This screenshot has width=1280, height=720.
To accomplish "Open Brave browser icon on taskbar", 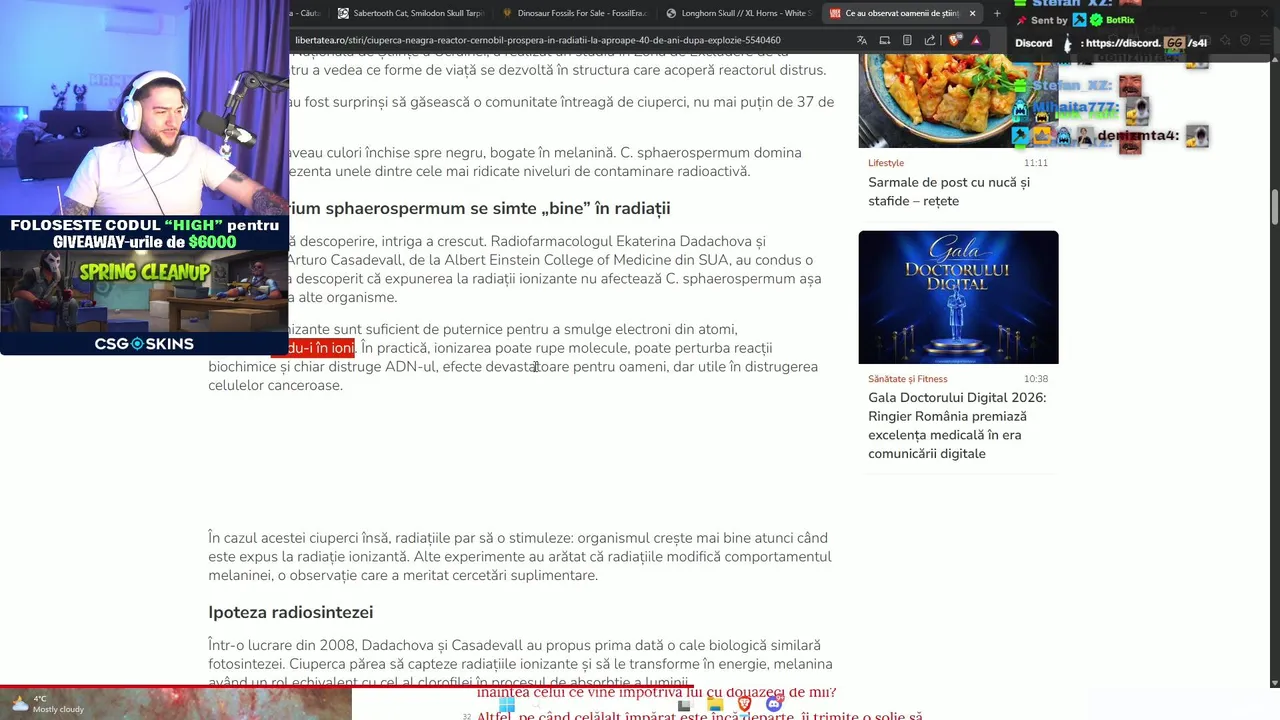I will click(744, 705).
